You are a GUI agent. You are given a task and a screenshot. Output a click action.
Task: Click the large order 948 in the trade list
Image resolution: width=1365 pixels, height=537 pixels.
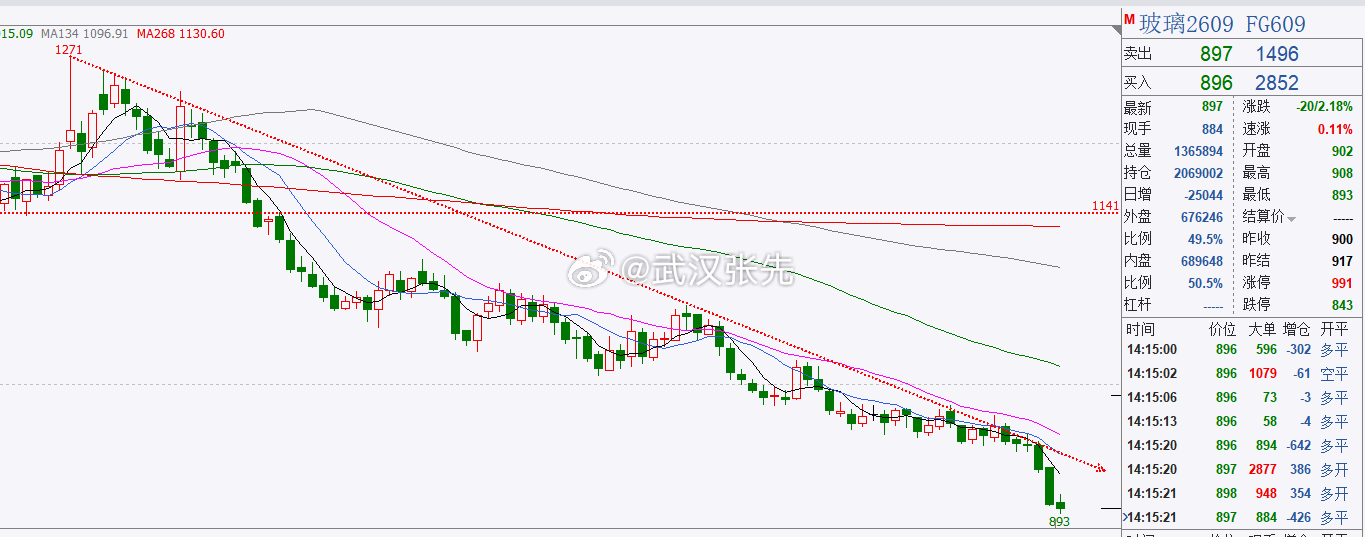[x=1266, y=493]
